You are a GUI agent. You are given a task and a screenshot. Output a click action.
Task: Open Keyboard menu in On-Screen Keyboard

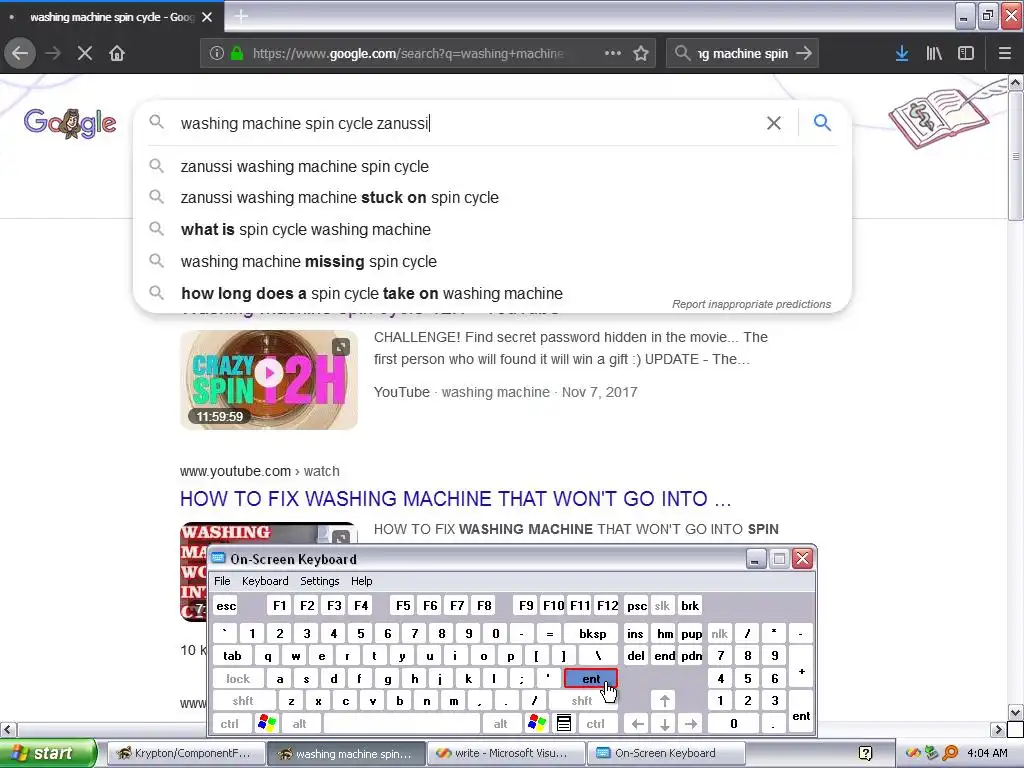tap(264, 581)
